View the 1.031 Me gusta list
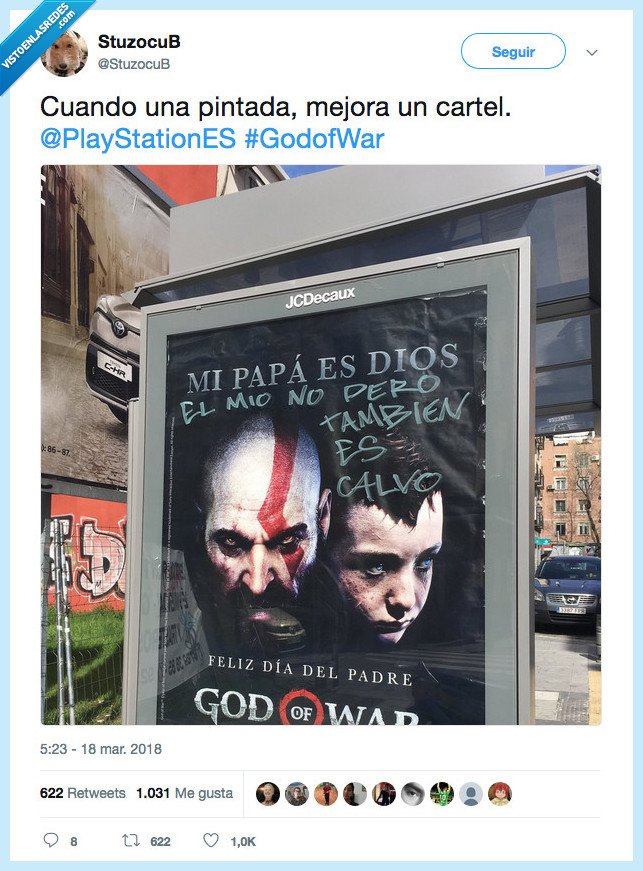The width and height of the screenshot is (643, 871). click(184, 793)
